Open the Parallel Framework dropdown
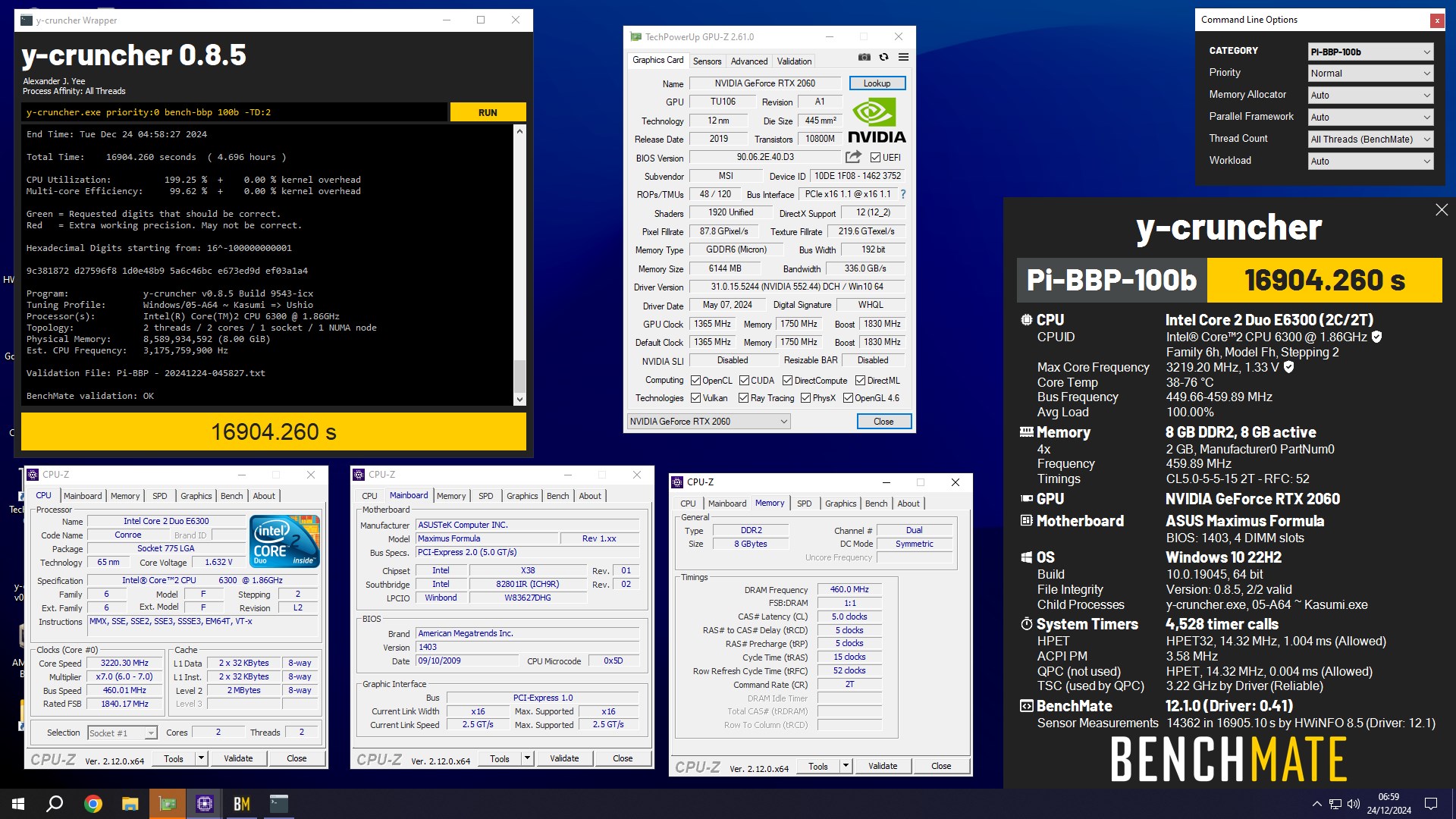The width and height of the screenshot is (1456, 819). (x=1371, y=118)
